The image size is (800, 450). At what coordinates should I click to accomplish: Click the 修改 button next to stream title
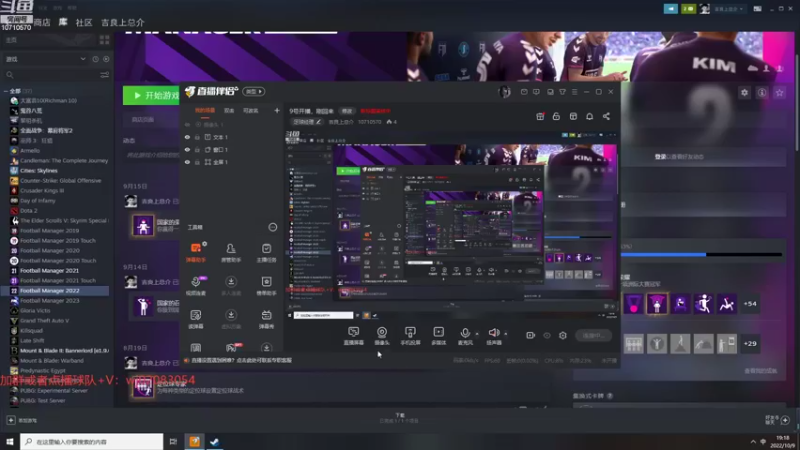click(x=347, y=111)
